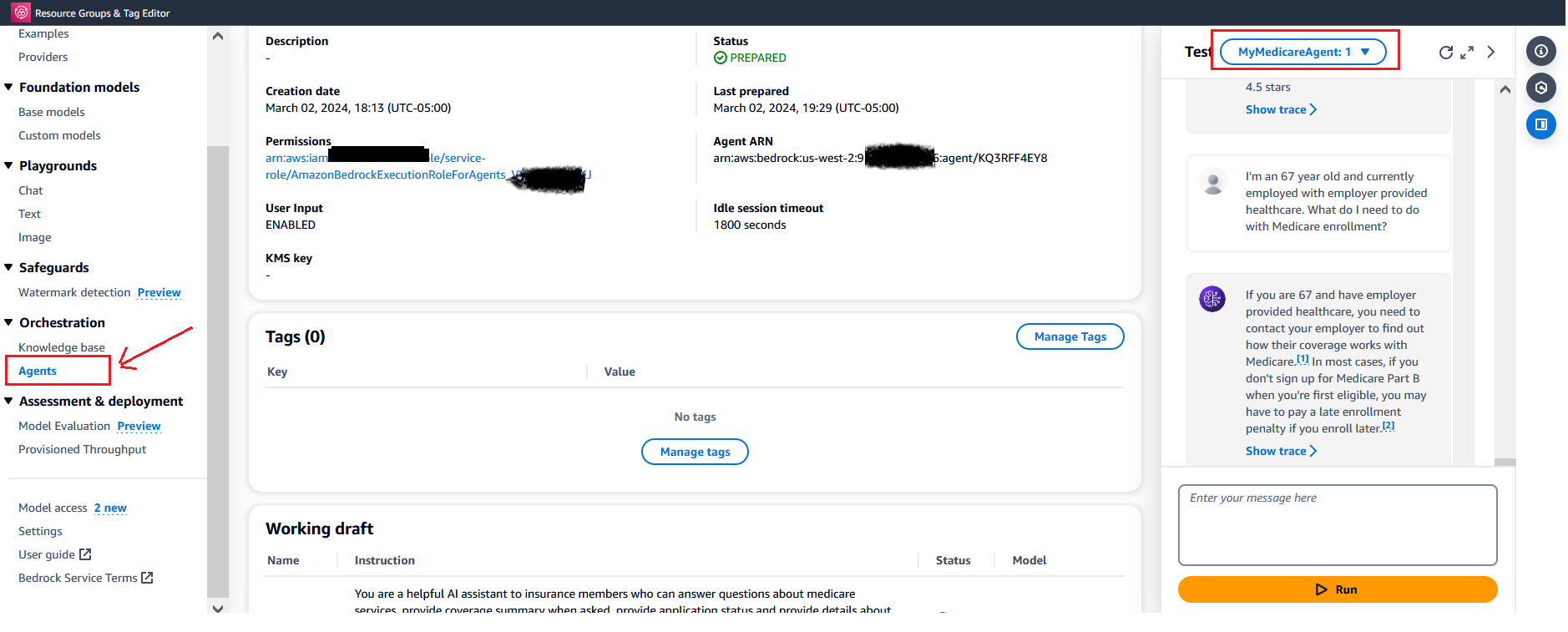Viewport: 1568px width, 632px height.
Task: Collapse the Safeguards section
Action: point(8,267)
